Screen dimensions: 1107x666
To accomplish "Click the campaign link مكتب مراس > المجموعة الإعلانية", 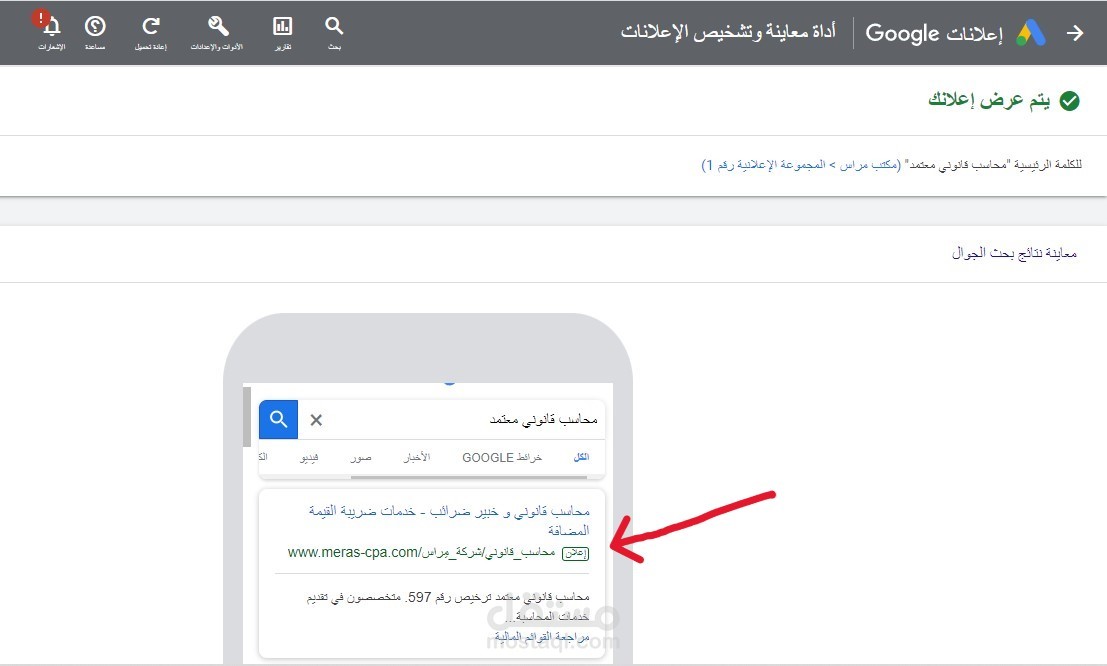I will [x=801, y=165].
